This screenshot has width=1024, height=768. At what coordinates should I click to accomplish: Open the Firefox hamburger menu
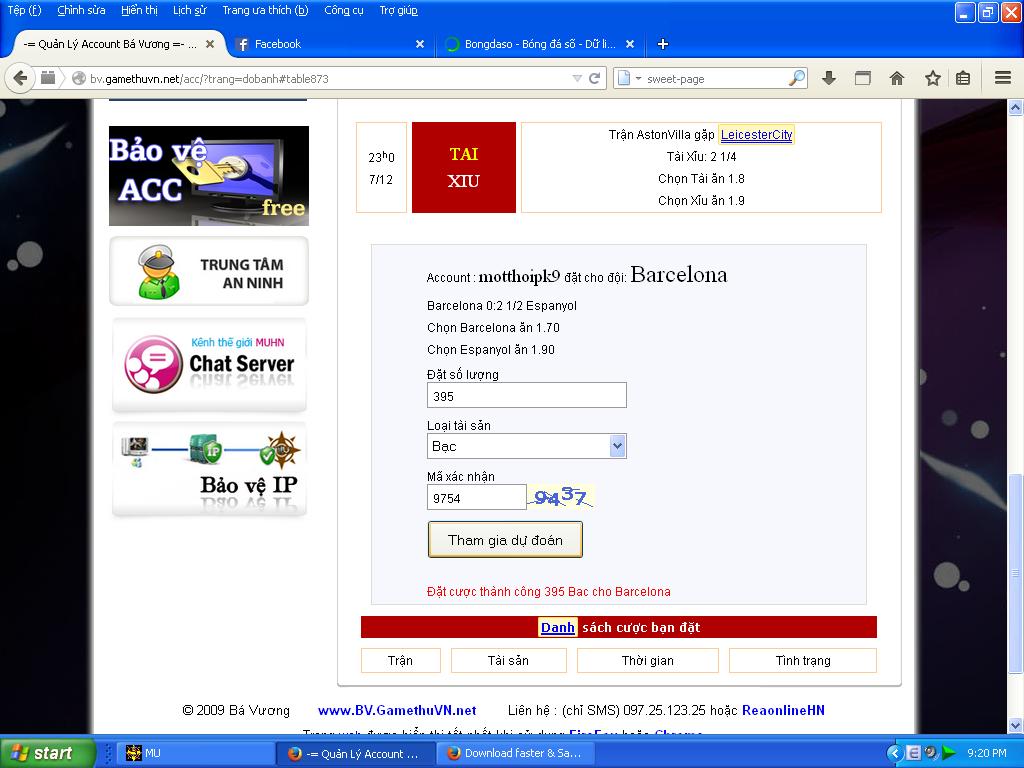coord(1003,78)
